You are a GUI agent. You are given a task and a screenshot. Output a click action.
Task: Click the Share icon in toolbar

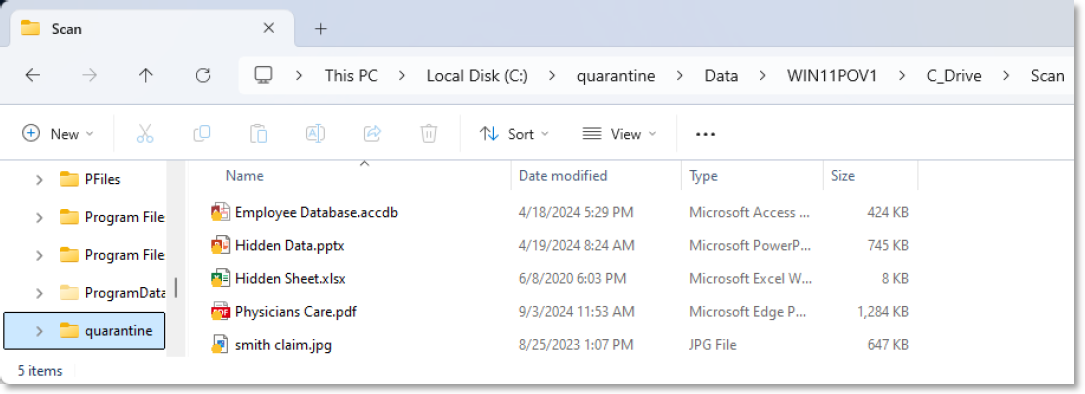click(372, 134)
